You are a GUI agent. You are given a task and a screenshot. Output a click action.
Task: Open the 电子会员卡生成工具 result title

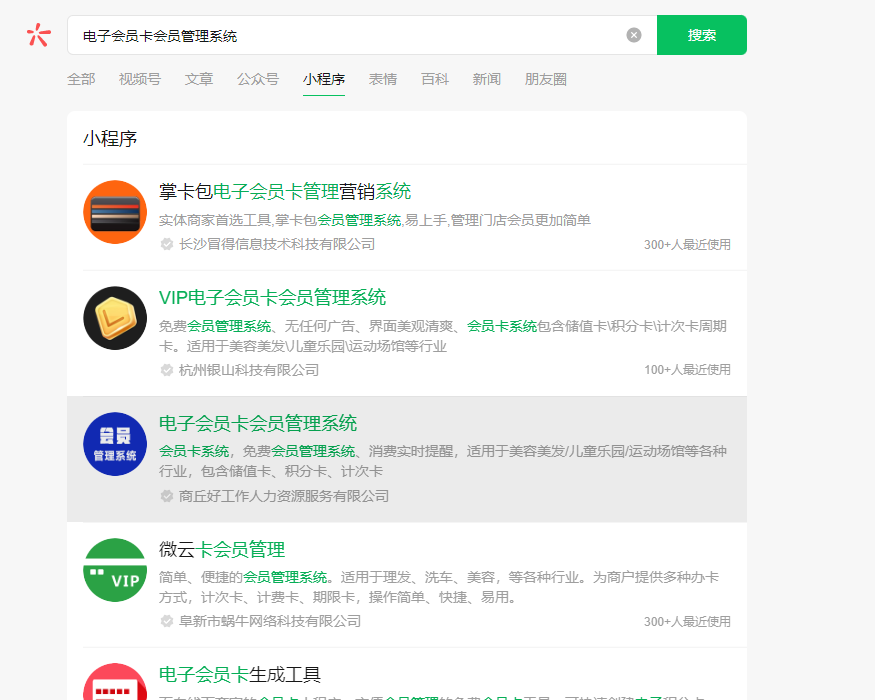[240, 674]
